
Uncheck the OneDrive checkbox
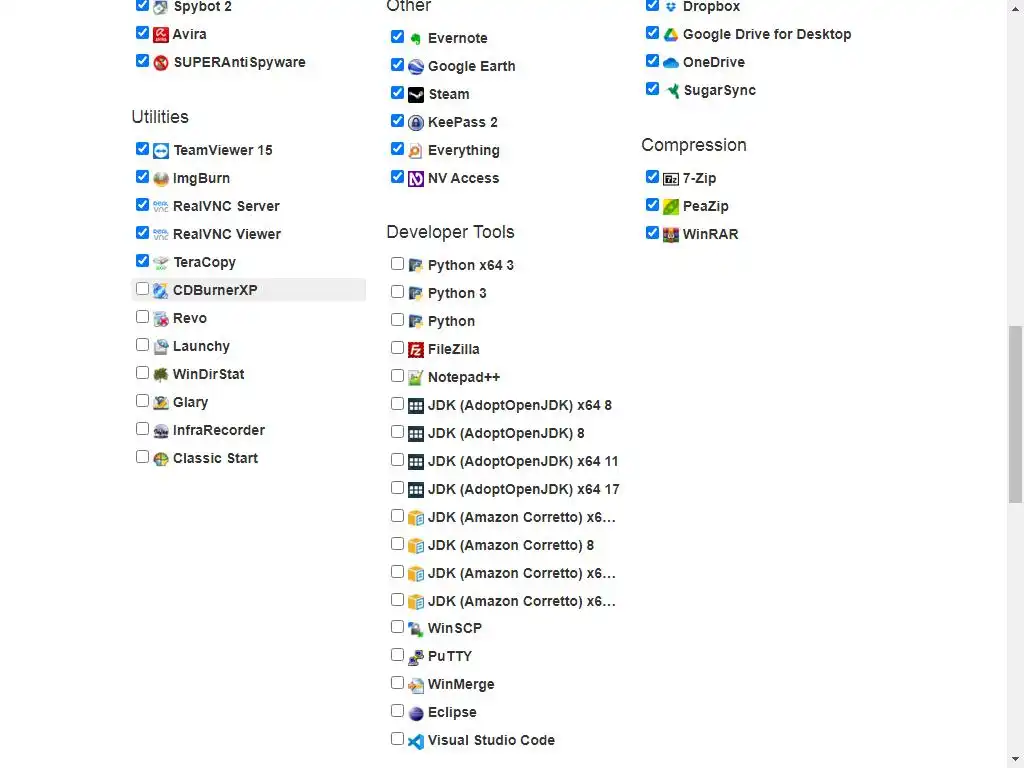pos(652,61)
